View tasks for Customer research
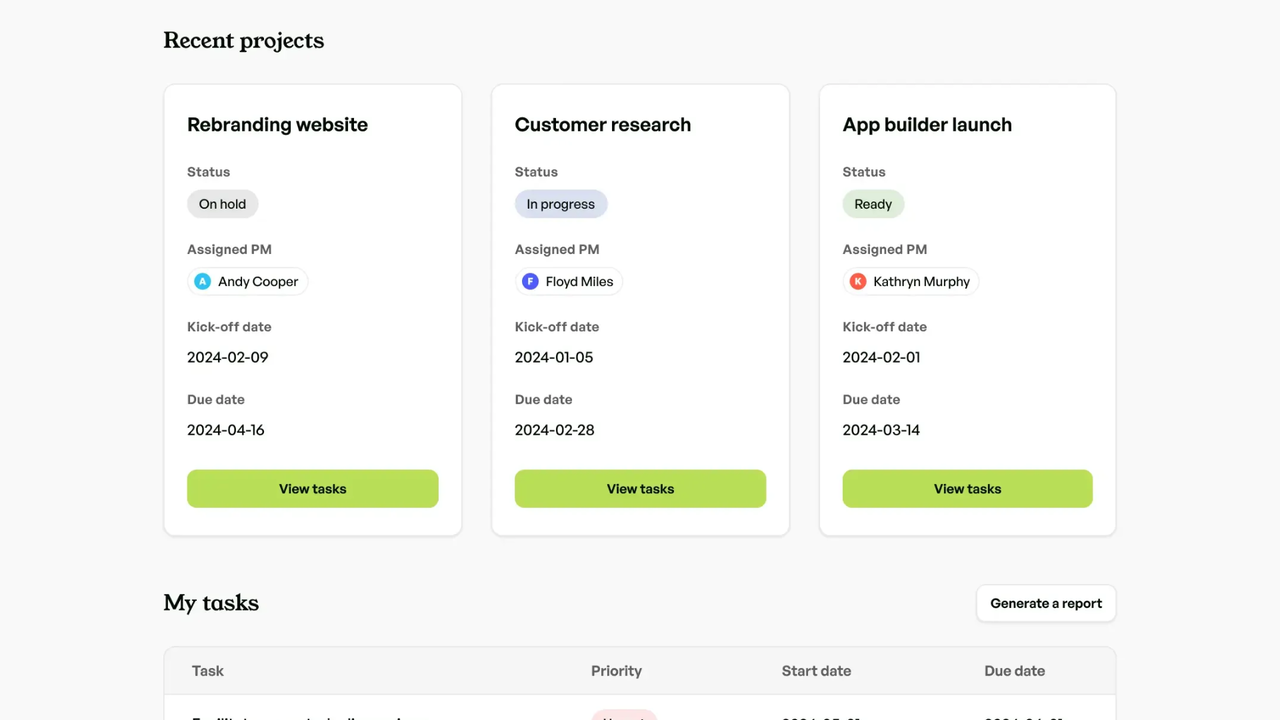 coord(640,489)
